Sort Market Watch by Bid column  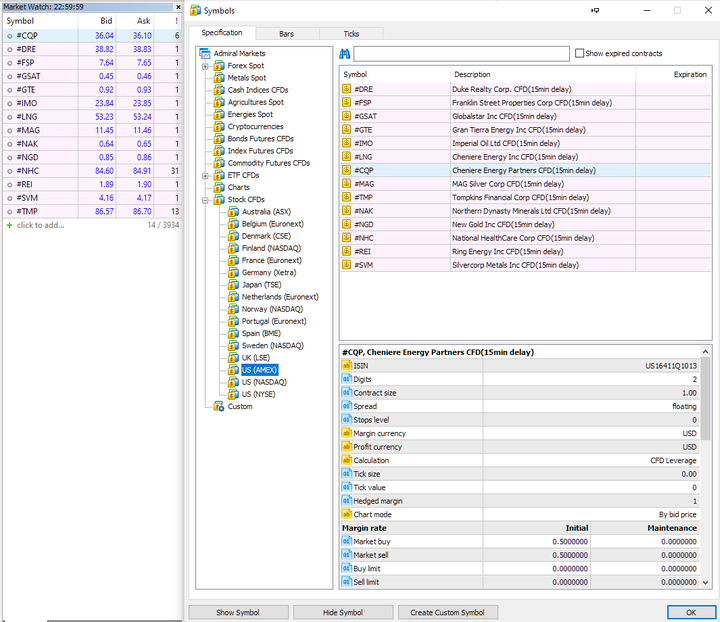click(x=97, y=21)
